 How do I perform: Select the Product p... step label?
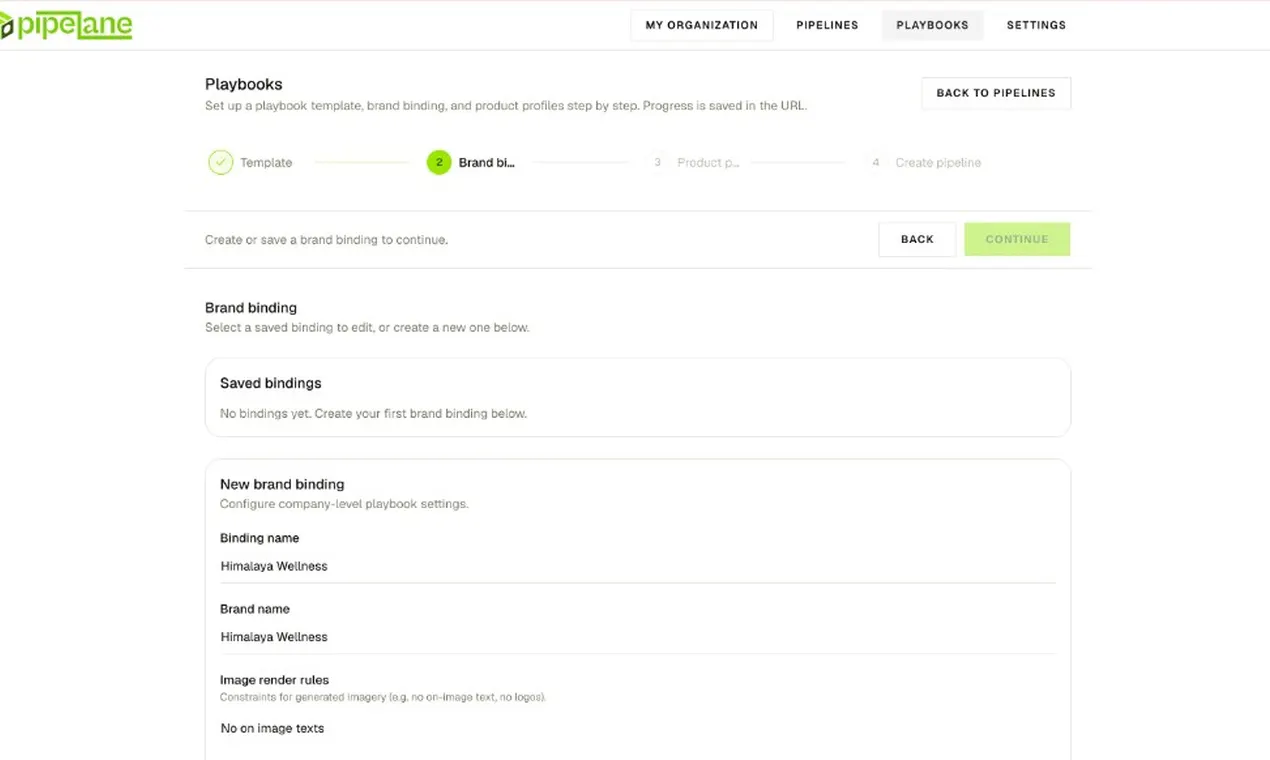(708, 163)
